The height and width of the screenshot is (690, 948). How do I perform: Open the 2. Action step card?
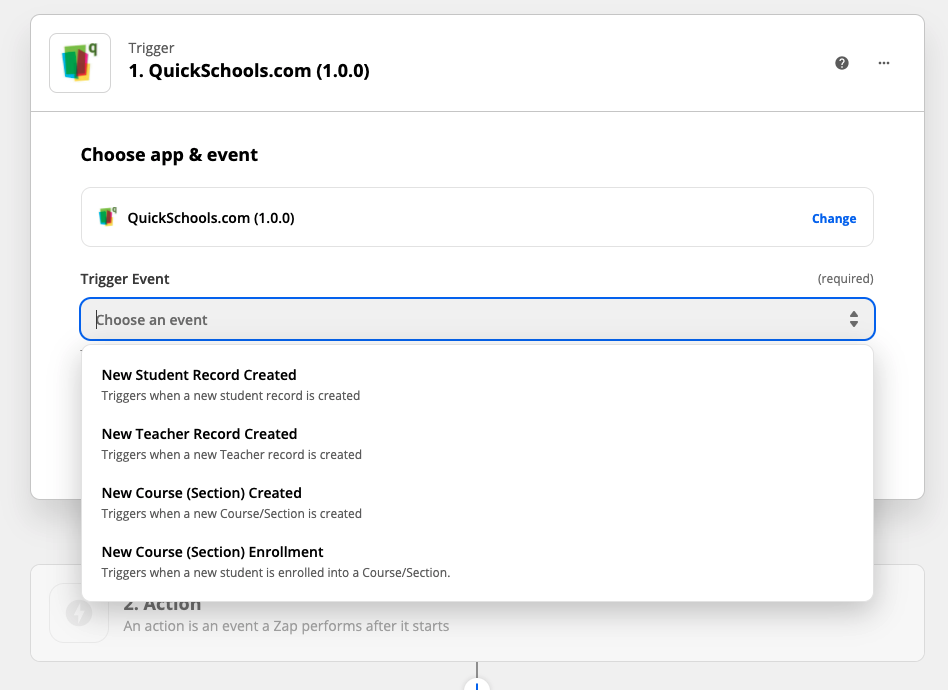tap(477, 613)
